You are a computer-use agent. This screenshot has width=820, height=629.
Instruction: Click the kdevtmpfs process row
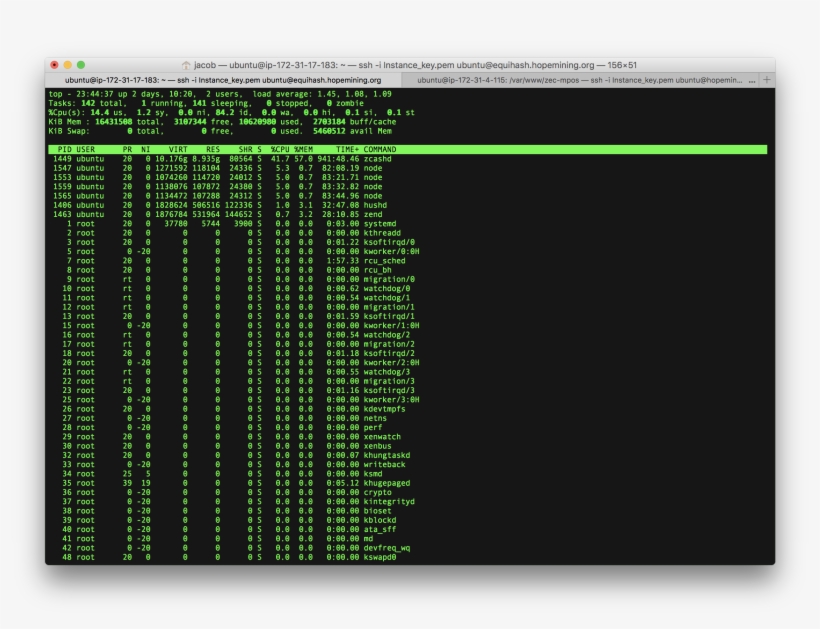tap(227, 409)
